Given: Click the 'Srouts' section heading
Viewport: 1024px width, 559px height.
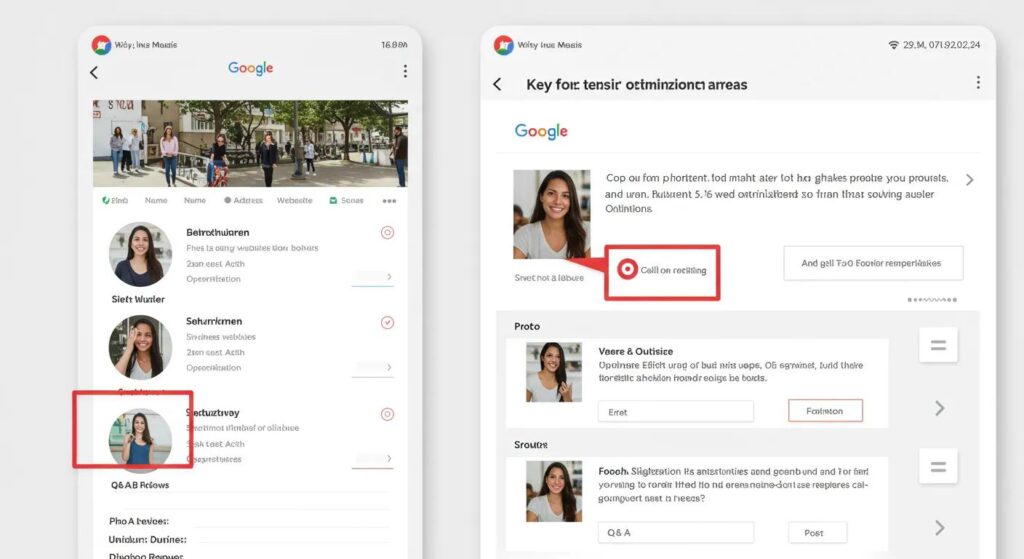Looking at the screenshot, I should pos(531,445).
